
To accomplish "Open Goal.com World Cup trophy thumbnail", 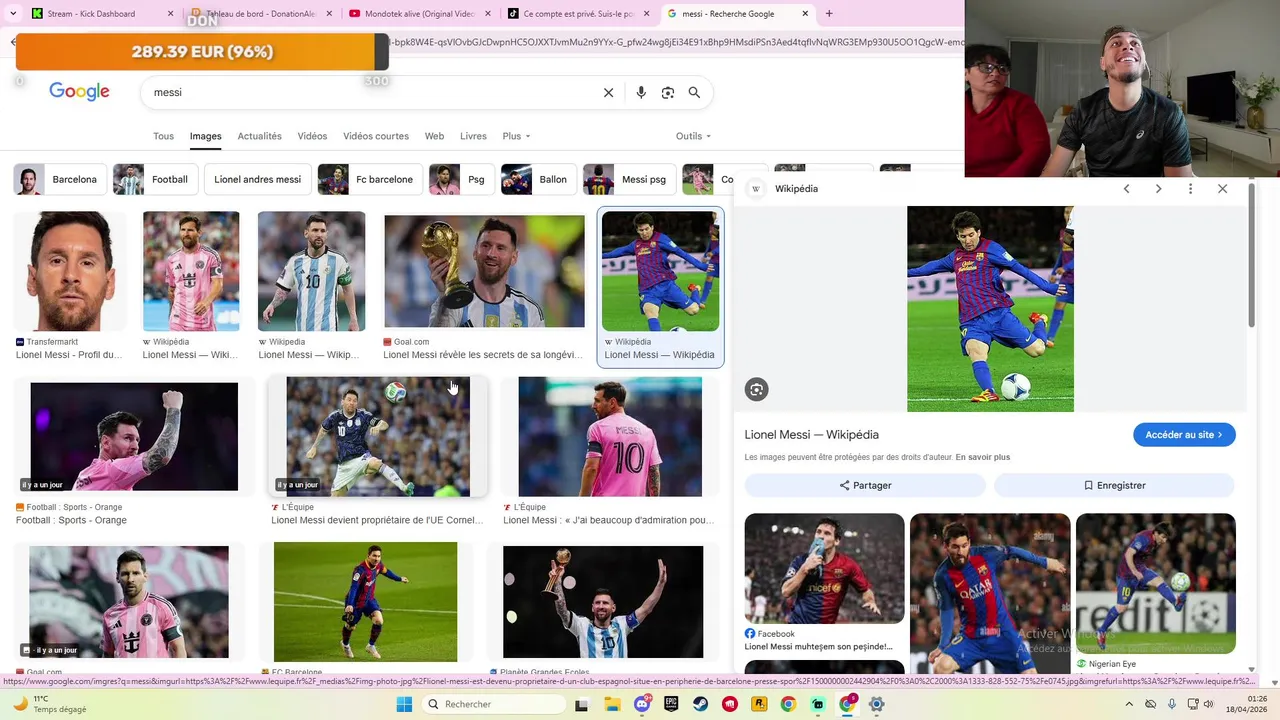I will [x=484, y=271].
